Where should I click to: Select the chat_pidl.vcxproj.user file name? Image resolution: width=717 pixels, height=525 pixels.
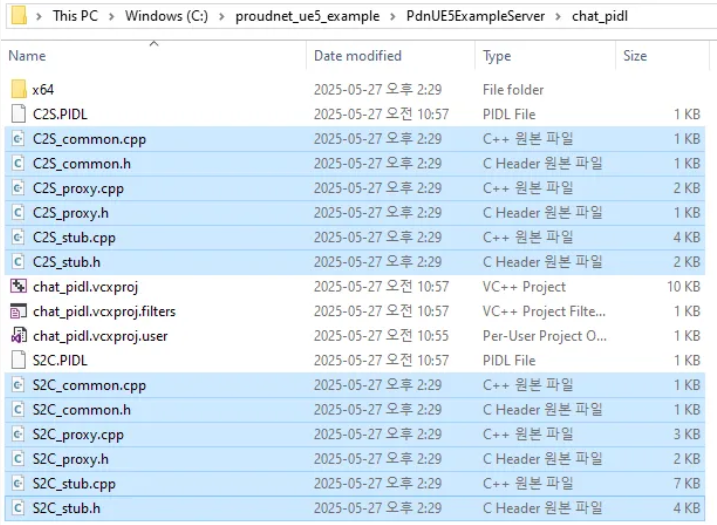pyautogui.click(x=100, y=337)
